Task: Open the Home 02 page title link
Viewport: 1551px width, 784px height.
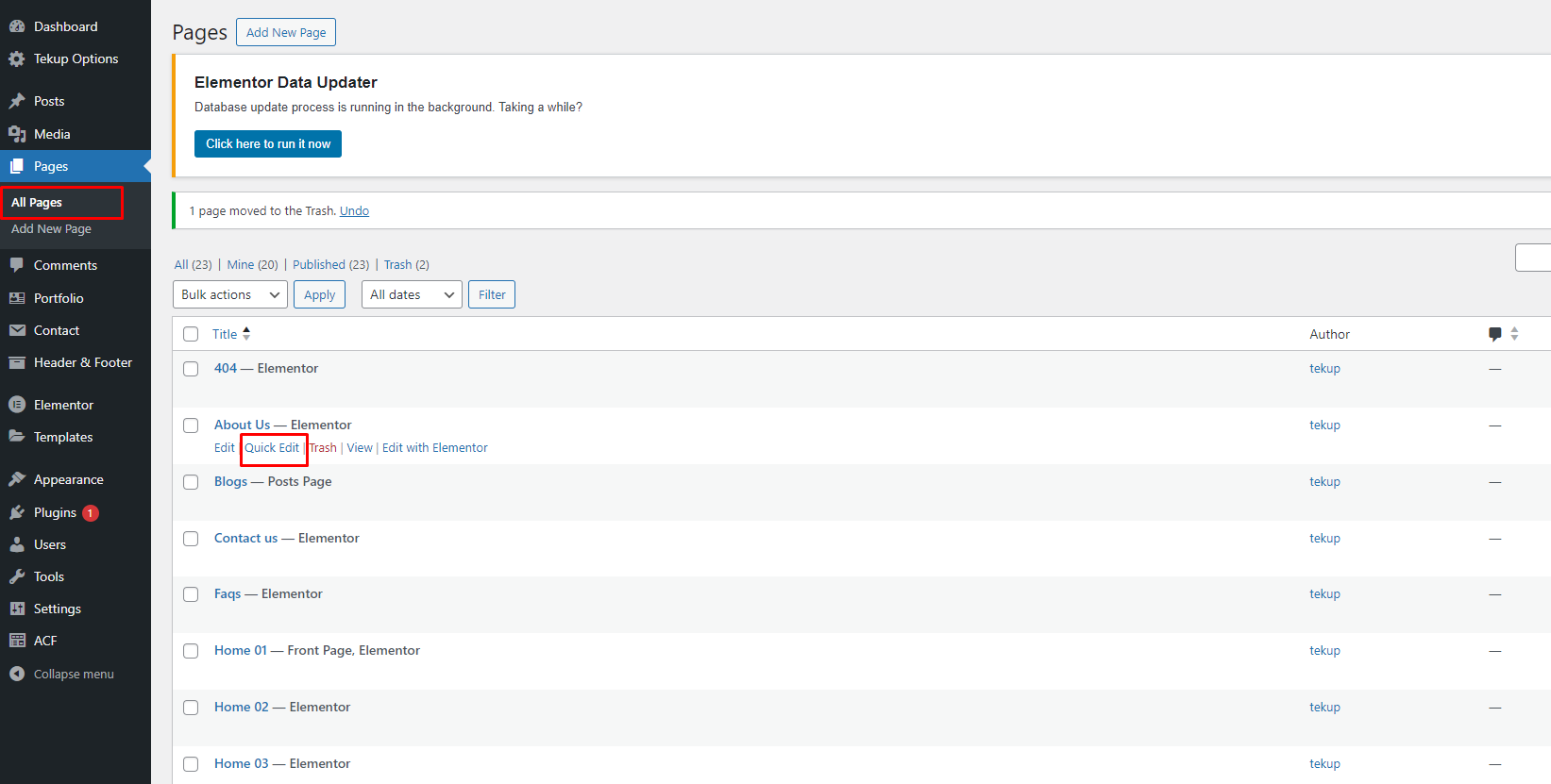Action: tap(242, 707)
